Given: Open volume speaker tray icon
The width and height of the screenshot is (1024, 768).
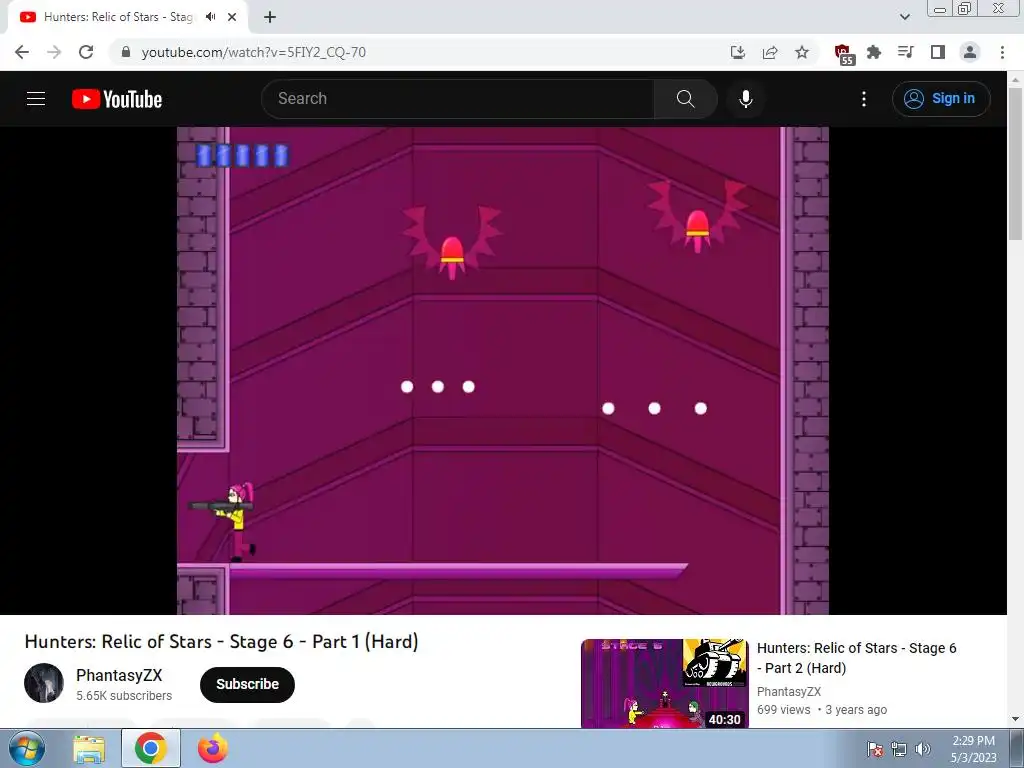Looking at the screenshot, I should [x=923, y=749].
